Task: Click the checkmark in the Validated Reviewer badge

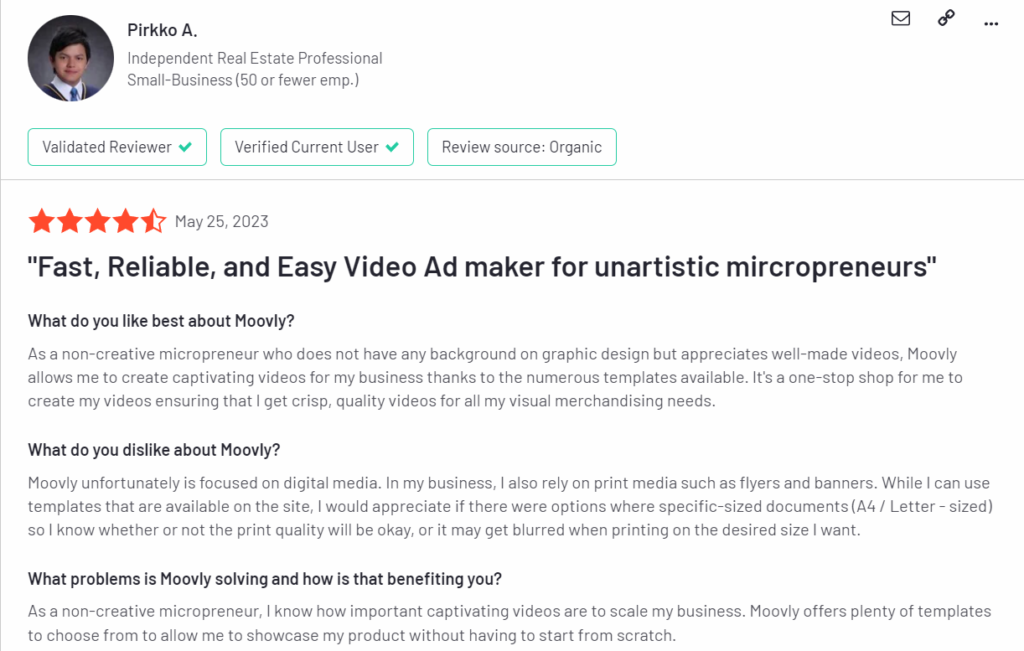Action: click(185, 147)
